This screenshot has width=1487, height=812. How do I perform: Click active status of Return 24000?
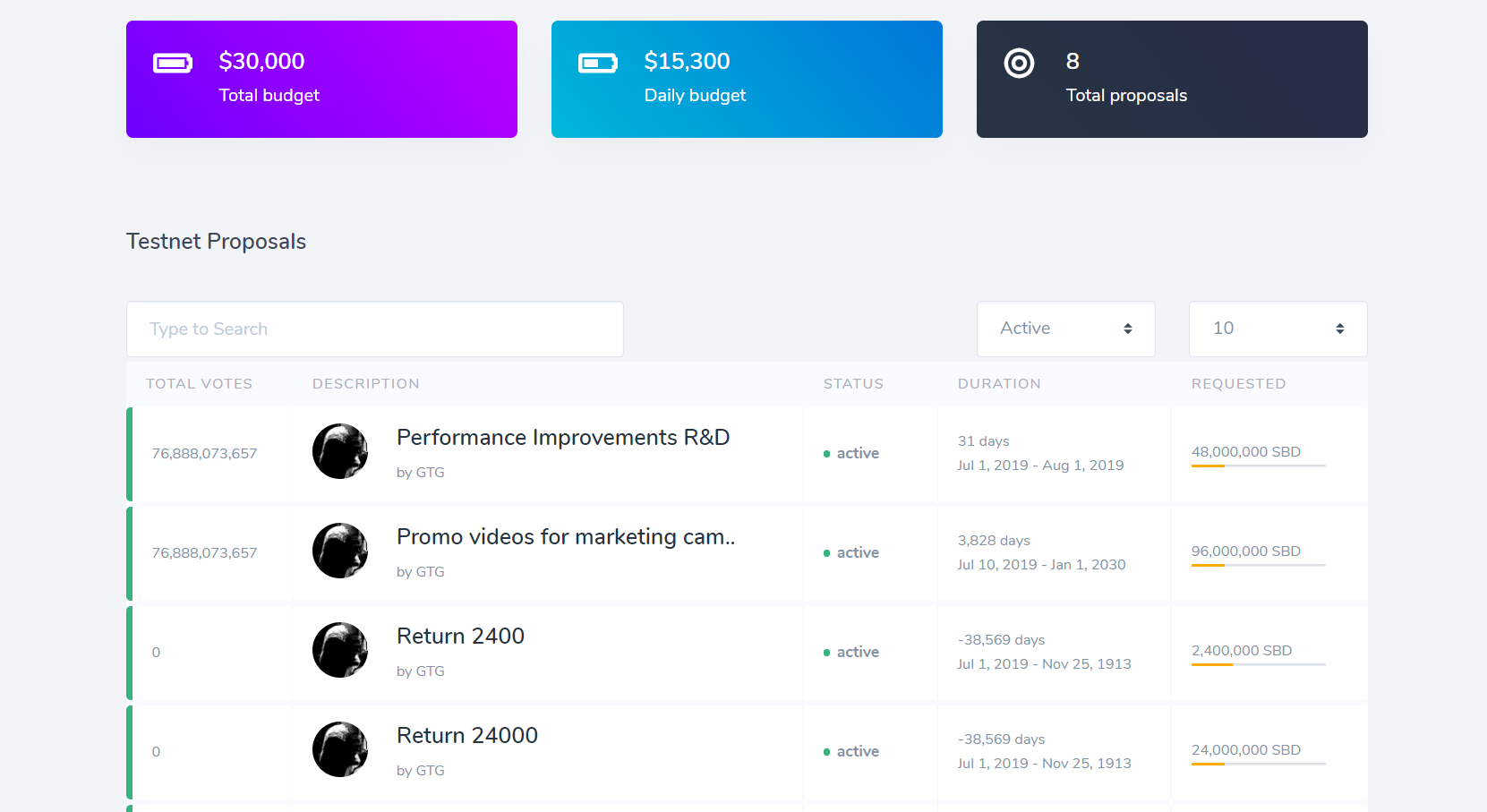(851, 751)
